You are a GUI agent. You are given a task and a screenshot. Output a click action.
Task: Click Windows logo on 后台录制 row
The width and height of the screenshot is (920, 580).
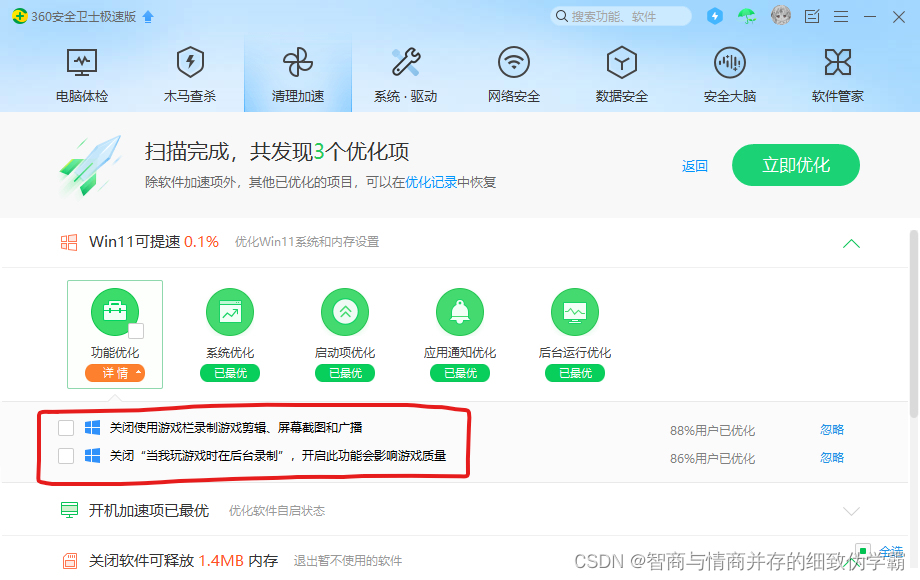[x=92, y=456]
